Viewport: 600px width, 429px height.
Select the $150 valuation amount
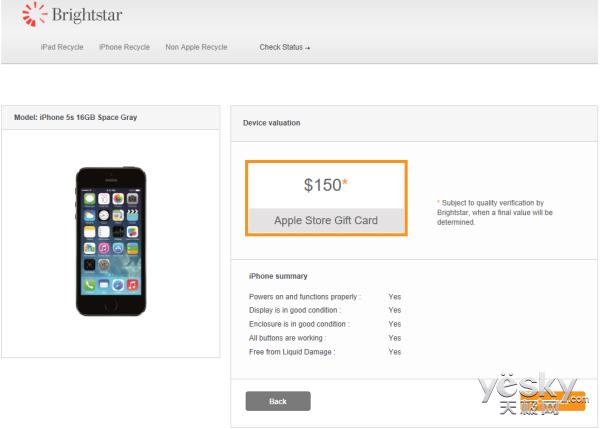[323, 185]
